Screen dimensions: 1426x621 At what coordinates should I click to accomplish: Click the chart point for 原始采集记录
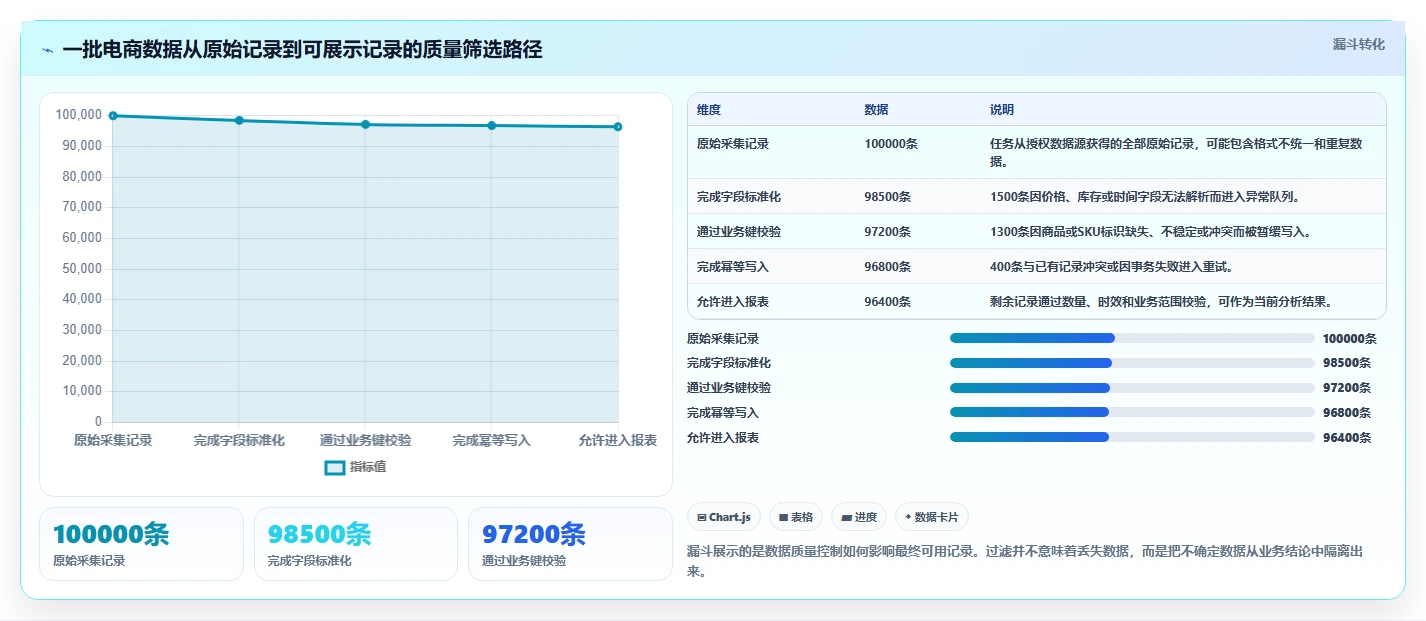(113, 116)
